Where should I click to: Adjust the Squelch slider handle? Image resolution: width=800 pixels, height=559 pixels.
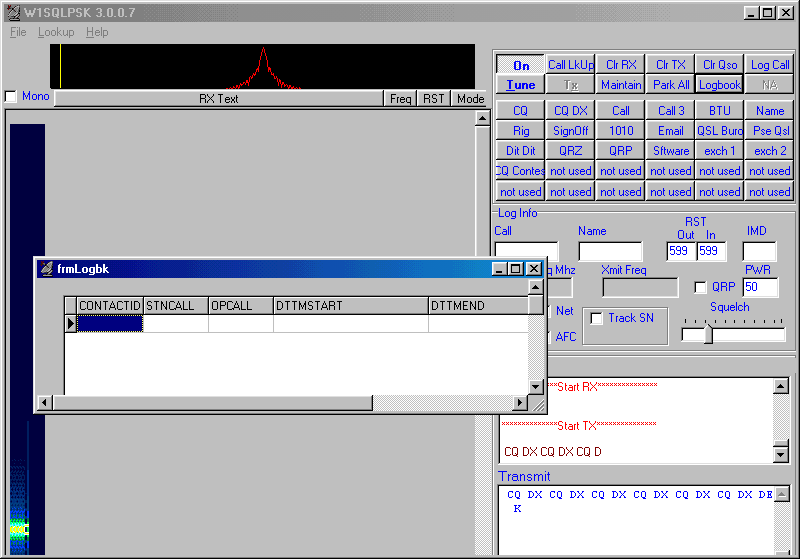click(708, 334)
